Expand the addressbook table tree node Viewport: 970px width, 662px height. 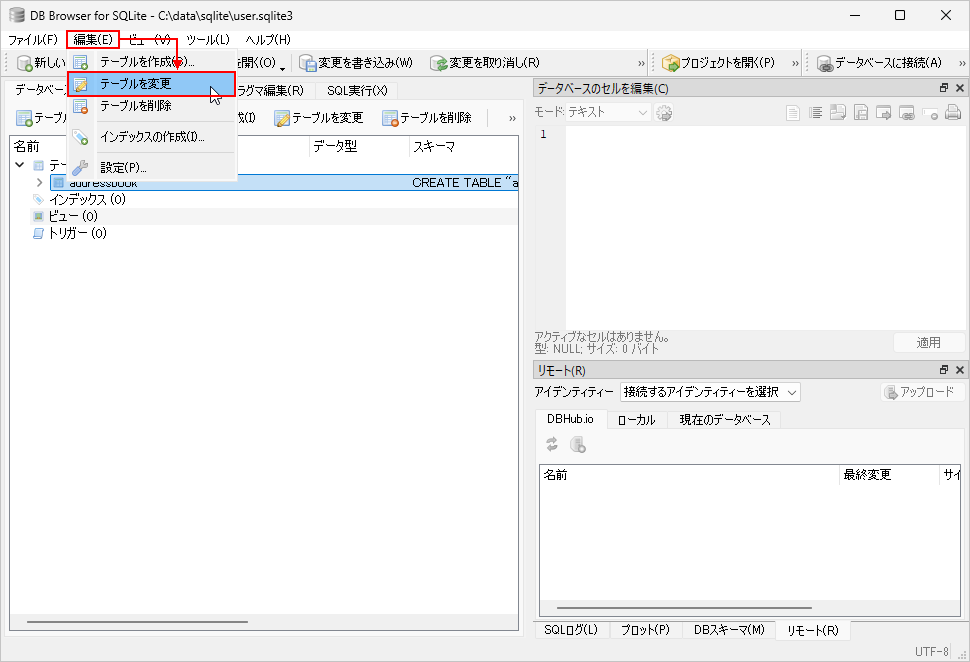[x=40, y=183]
